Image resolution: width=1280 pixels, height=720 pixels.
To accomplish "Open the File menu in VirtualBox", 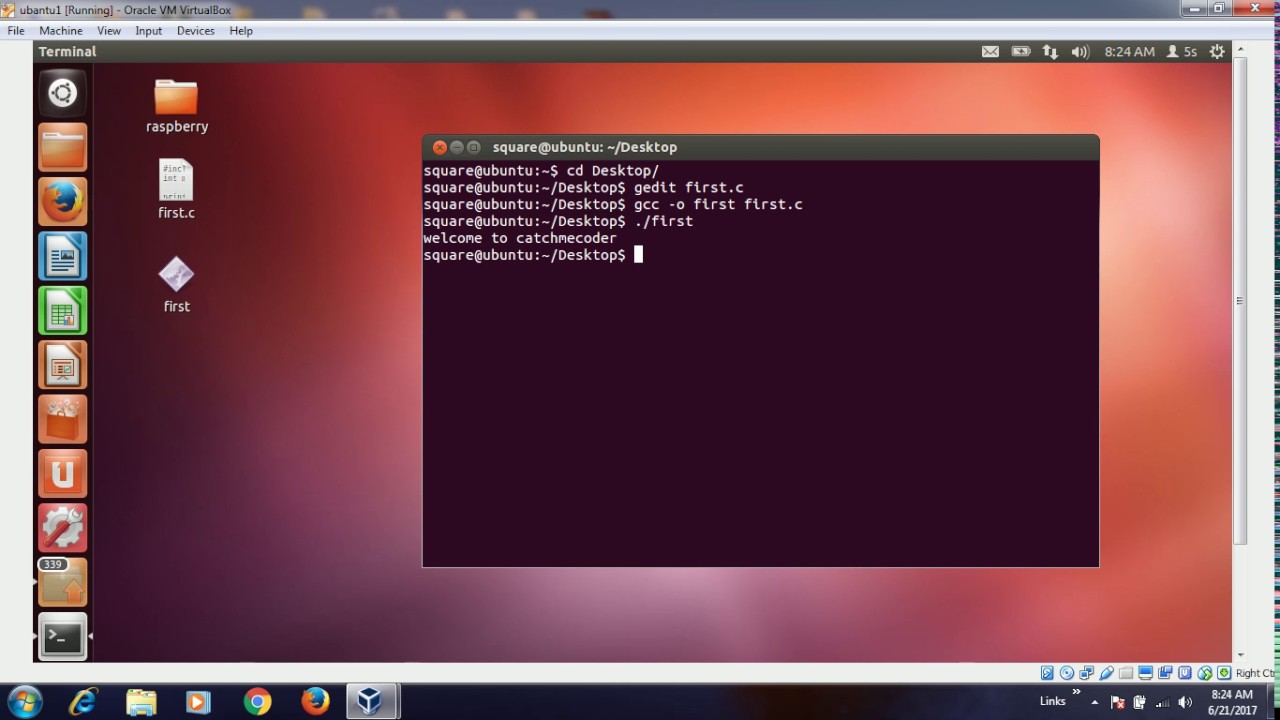I will click(16, 31).
